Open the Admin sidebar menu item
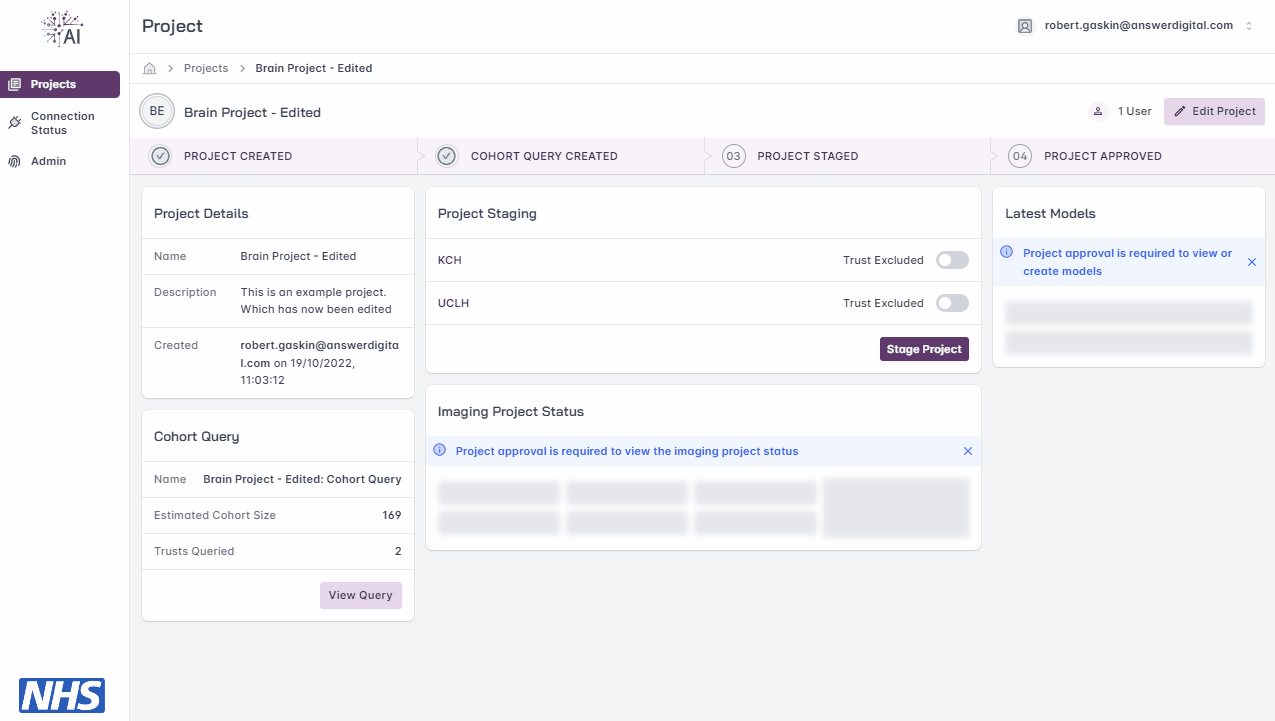 (60, 161)
